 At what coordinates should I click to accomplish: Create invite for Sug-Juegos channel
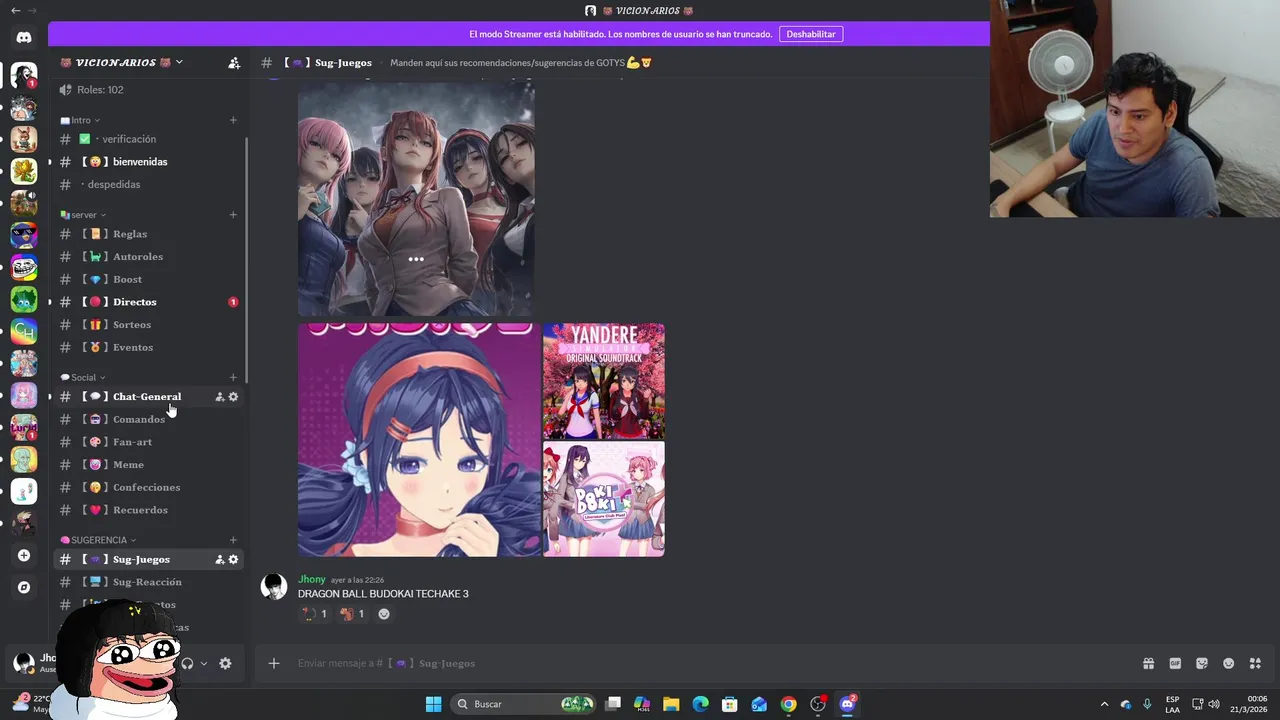pyautogui.click(x=220, y=559)
